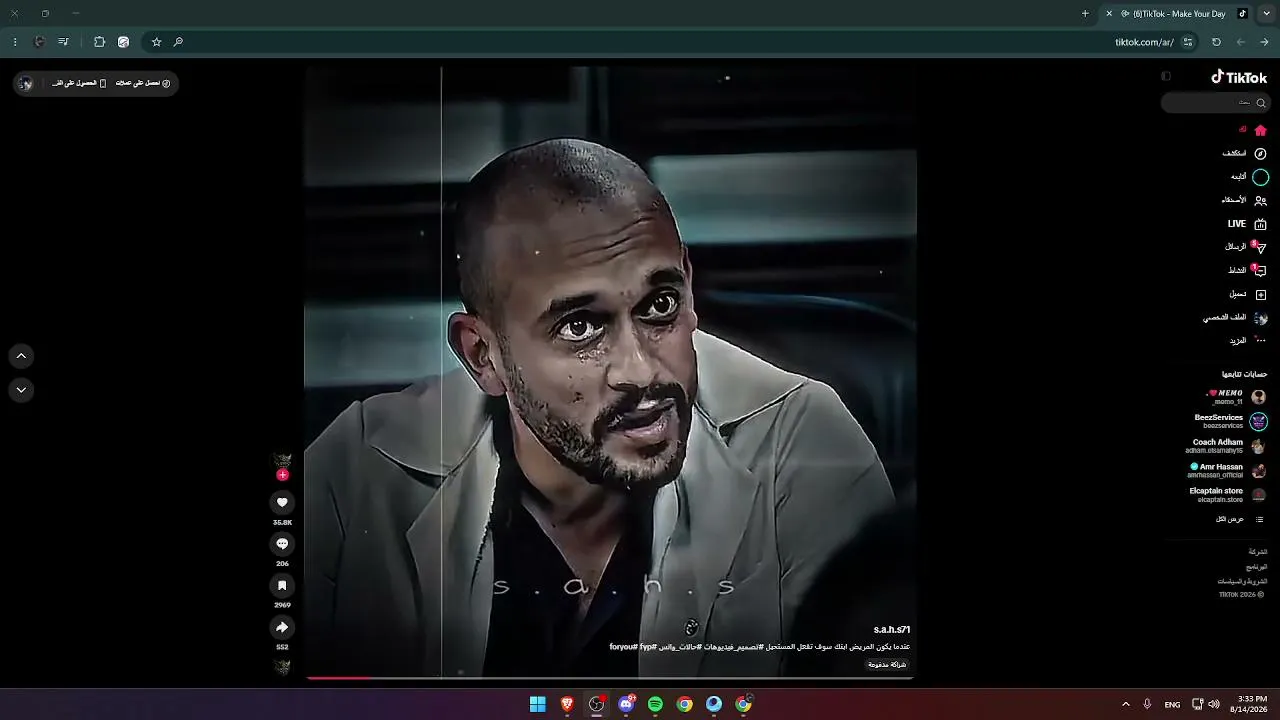Open the TikTok home feed icon
Viewport: 1280px width, 720px height.
coord(1260,130)
